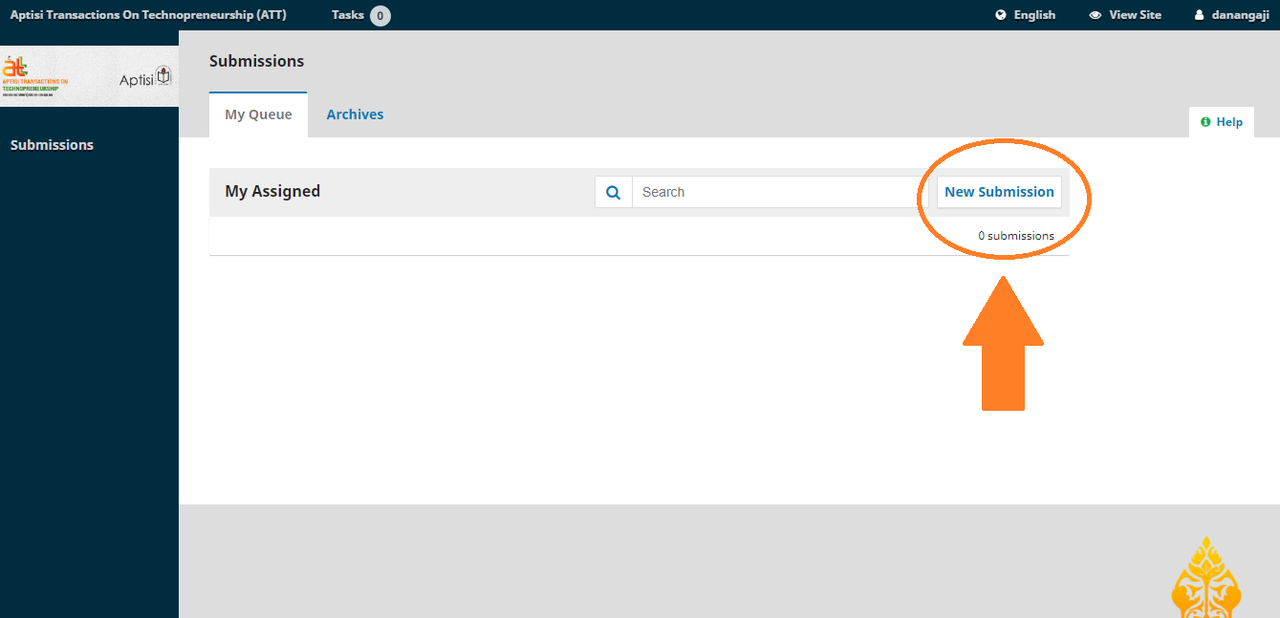Click the search magnifier icon
1280x618 pixels.
coord(613,192)
